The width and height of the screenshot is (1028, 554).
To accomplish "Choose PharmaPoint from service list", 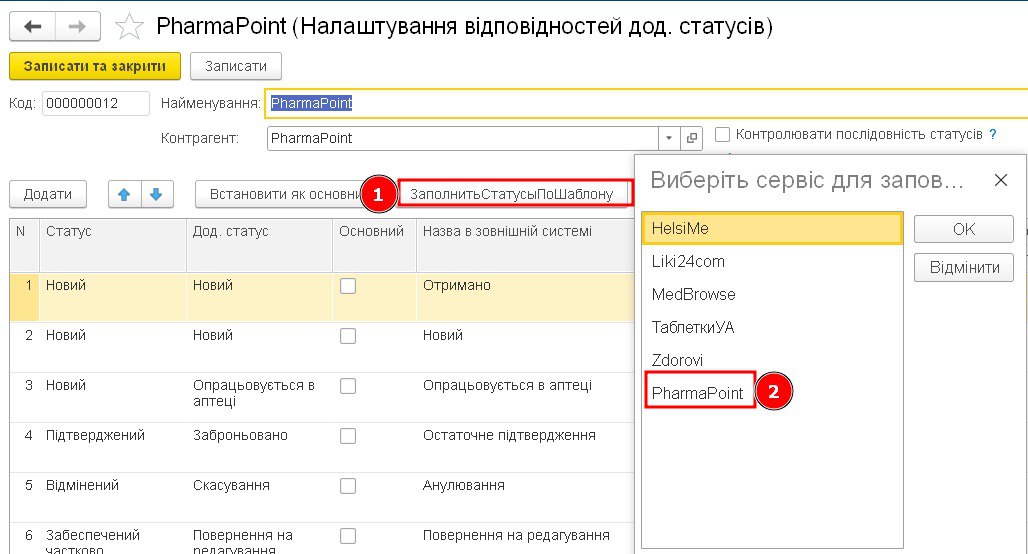I will point(698,393).
